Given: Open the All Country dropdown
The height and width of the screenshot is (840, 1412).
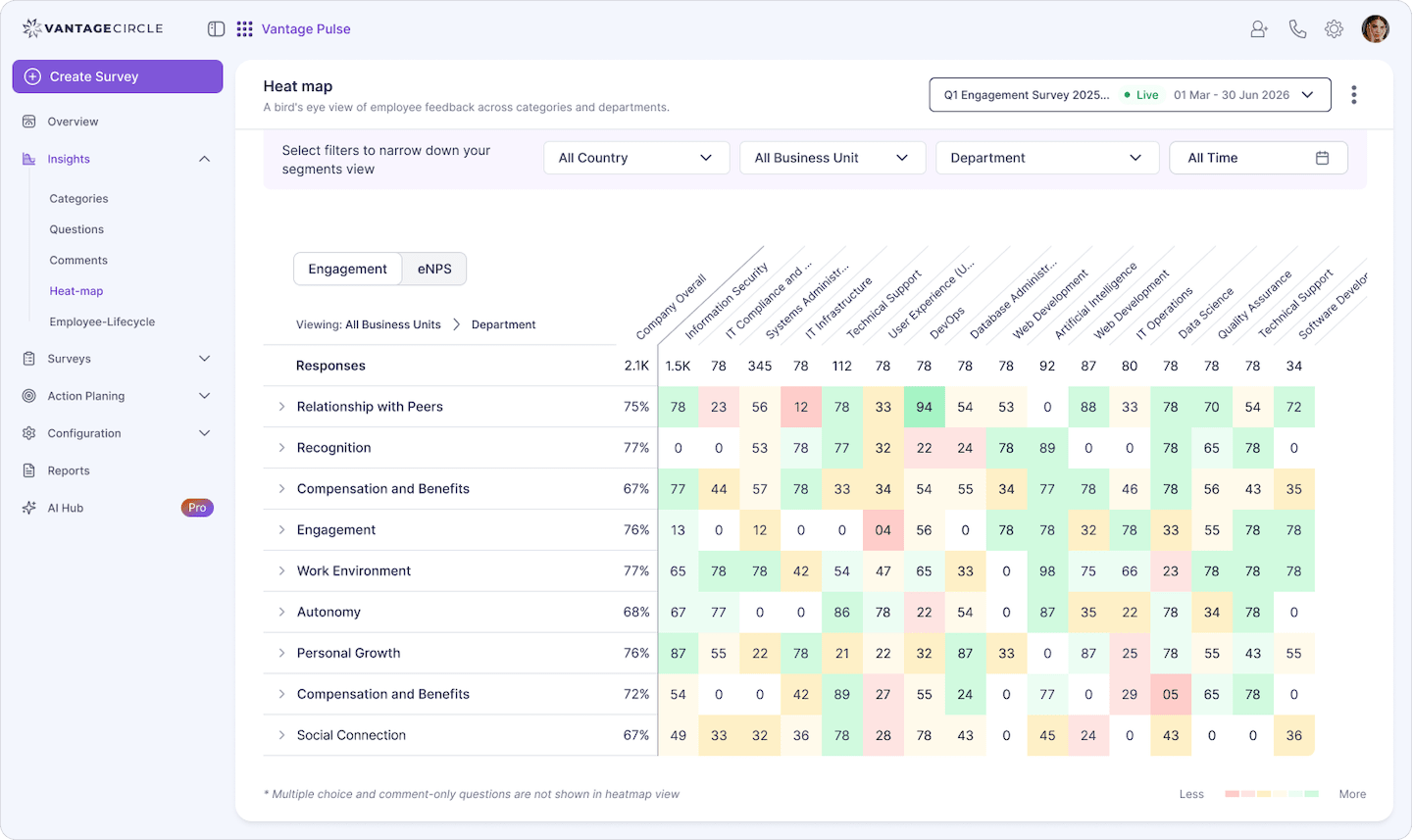Looking at the screenshot, I should click(635, 157).
